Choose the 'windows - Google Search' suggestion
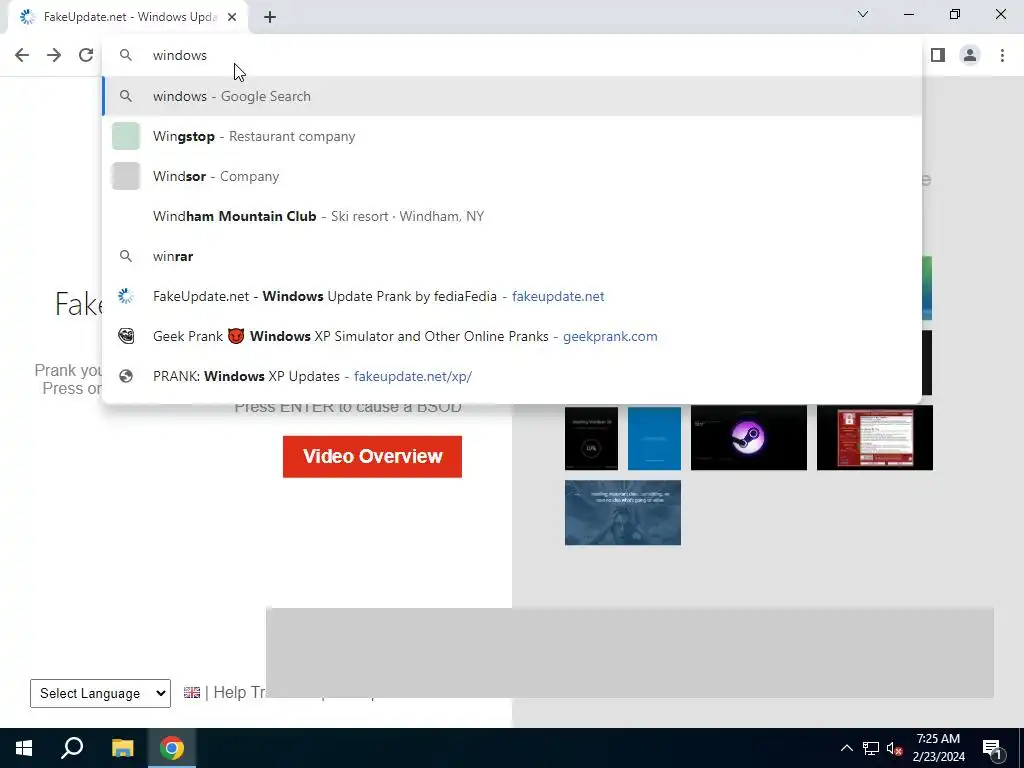1024x768 pixels. (512, 96)
